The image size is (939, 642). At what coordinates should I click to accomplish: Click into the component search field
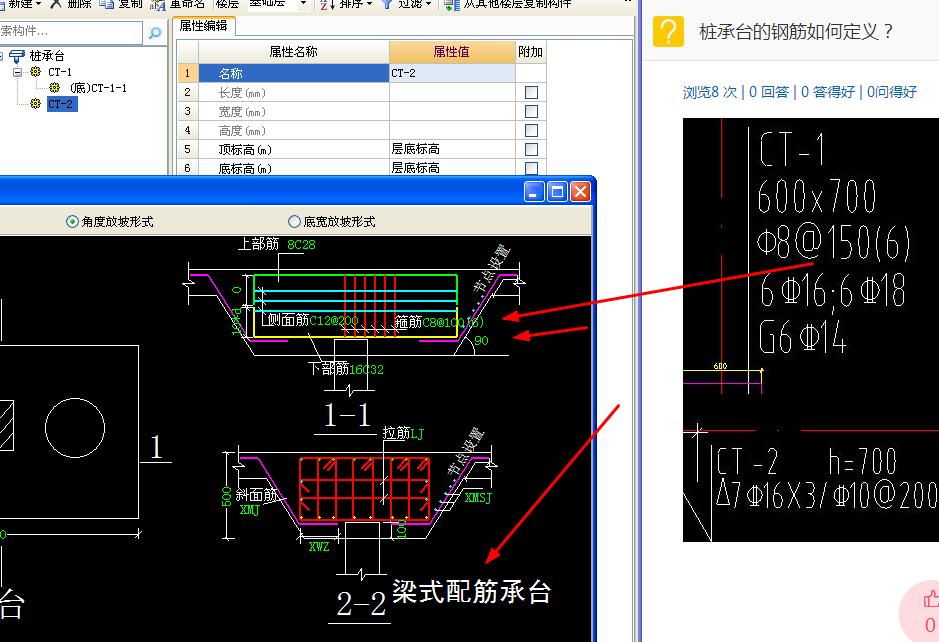[71, 32]
